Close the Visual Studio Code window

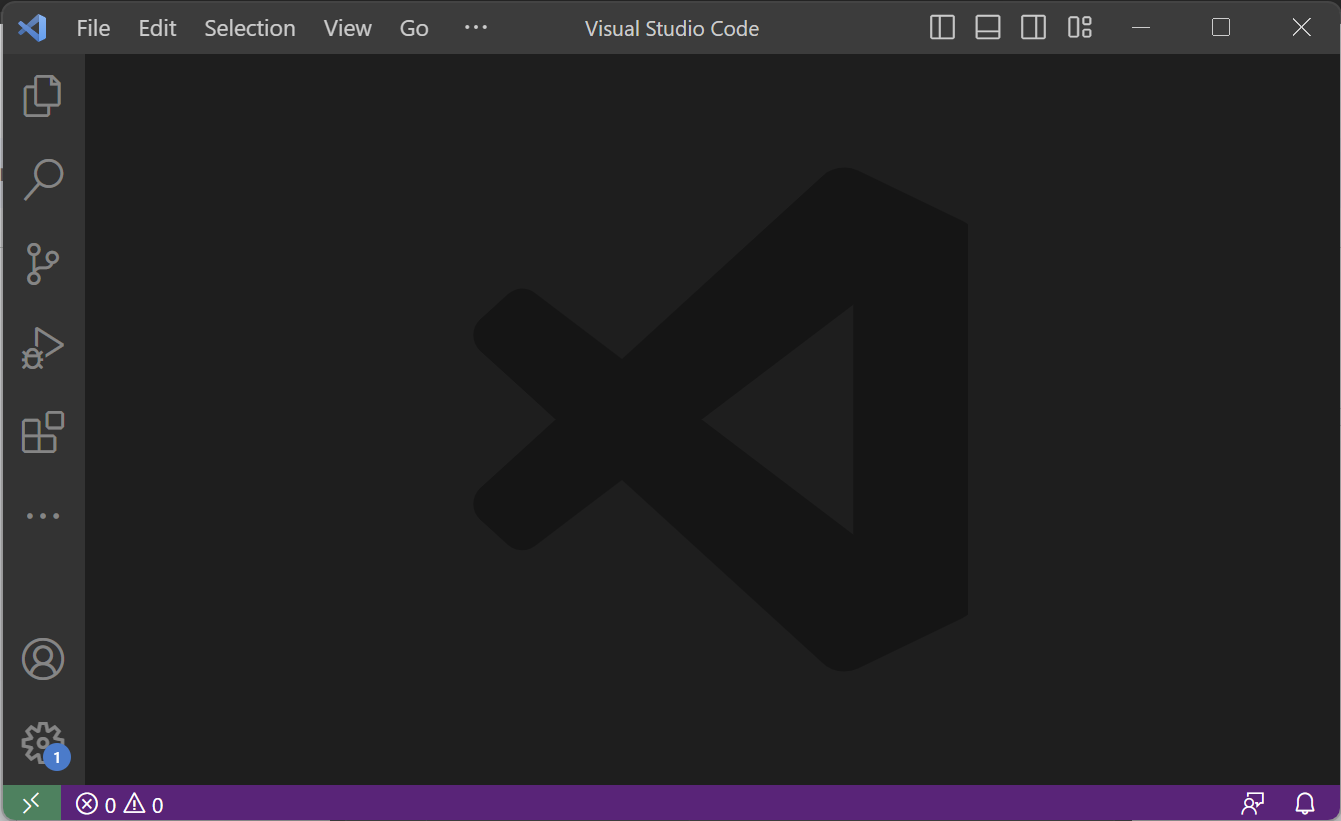pos(1301,28)
